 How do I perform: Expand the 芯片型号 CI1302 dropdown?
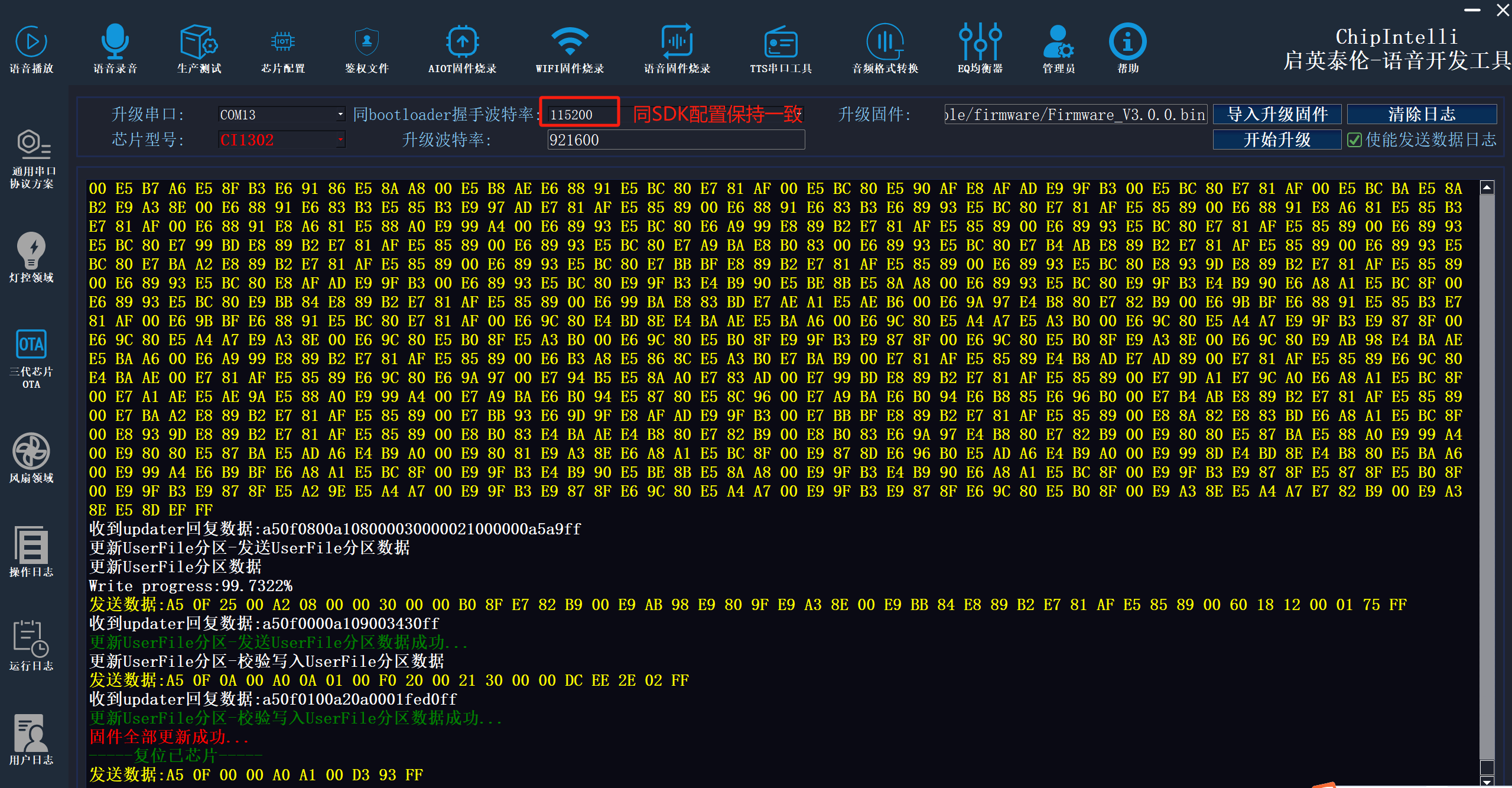pyautogui.click(x=340, y=140)
